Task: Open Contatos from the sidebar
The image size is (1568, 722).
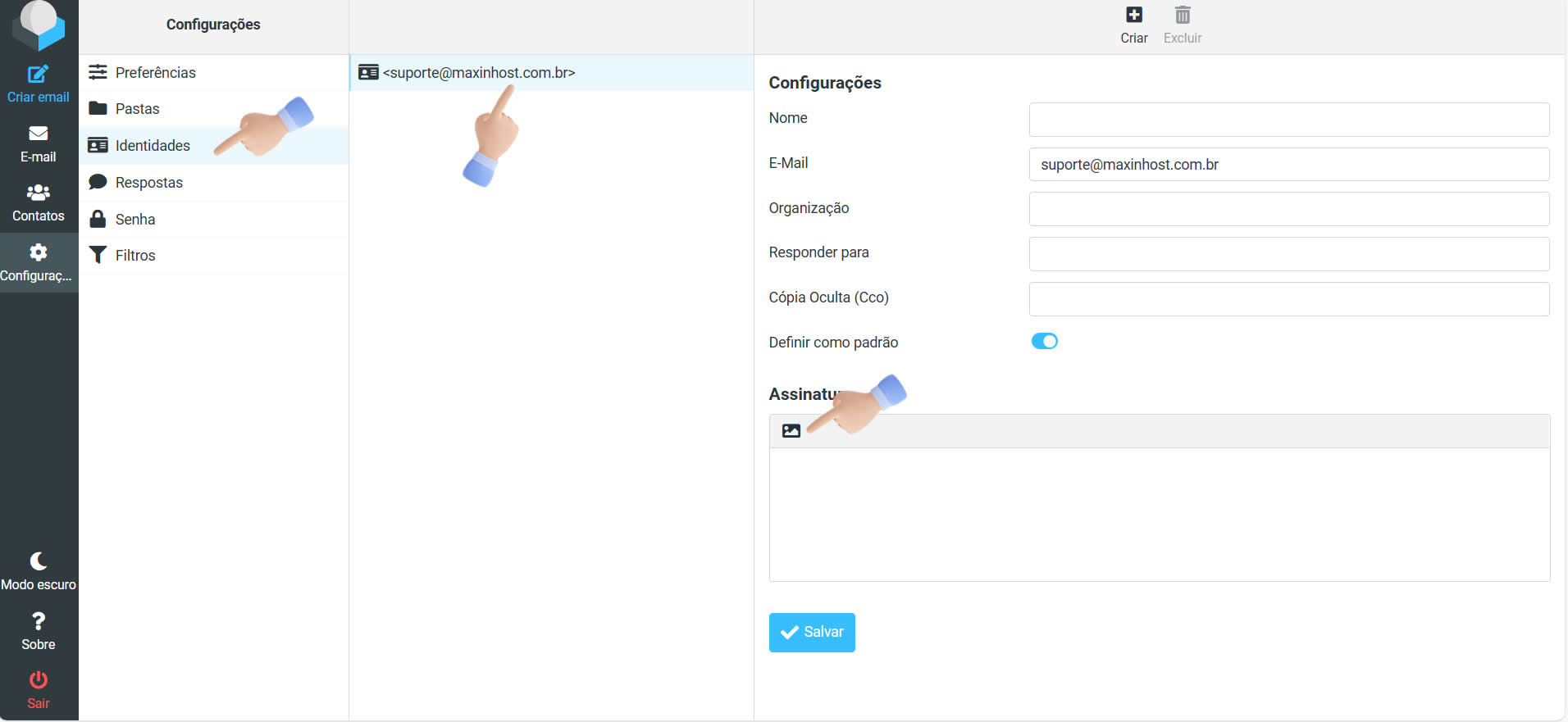Action: coord(38,193)
